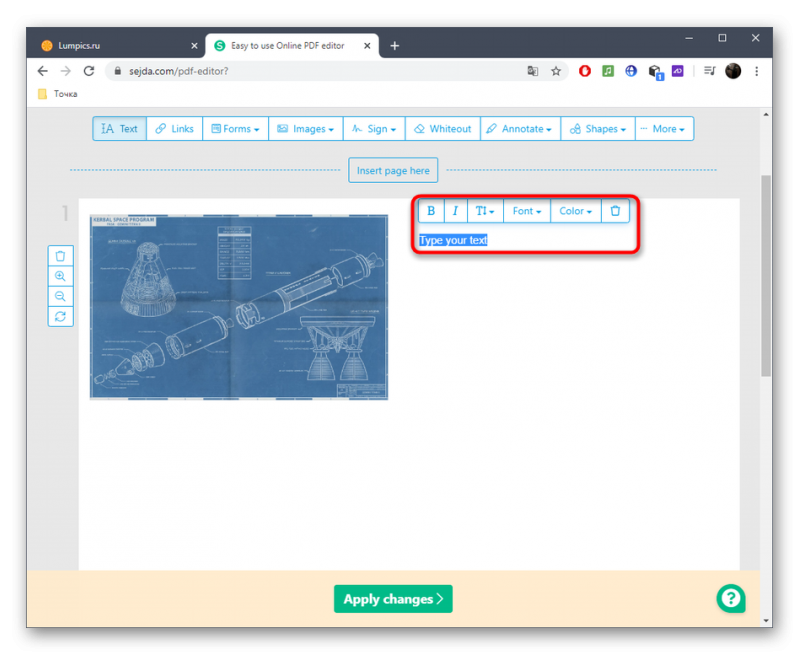The image size is (800, 655).
Task: Open the Точка bookmarks folder
Action: pos(58,94)
